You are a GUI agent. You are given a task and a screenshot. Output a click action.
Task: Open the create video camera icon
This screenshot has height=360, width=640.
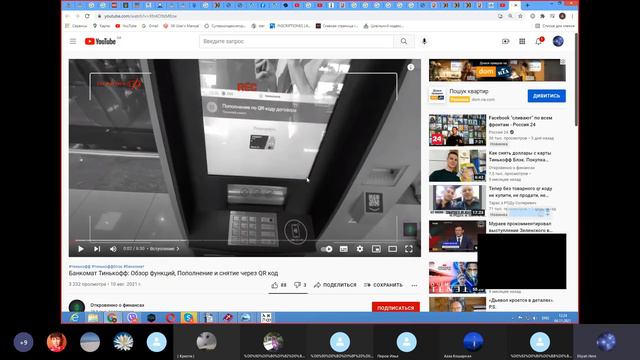505,41
